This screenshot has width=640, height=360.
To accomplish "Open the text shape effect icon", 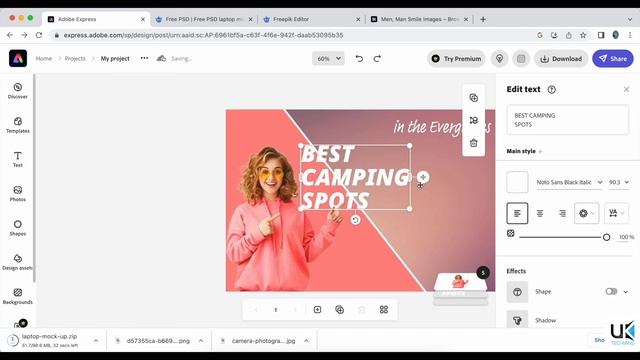I will (x=517, y=291).
